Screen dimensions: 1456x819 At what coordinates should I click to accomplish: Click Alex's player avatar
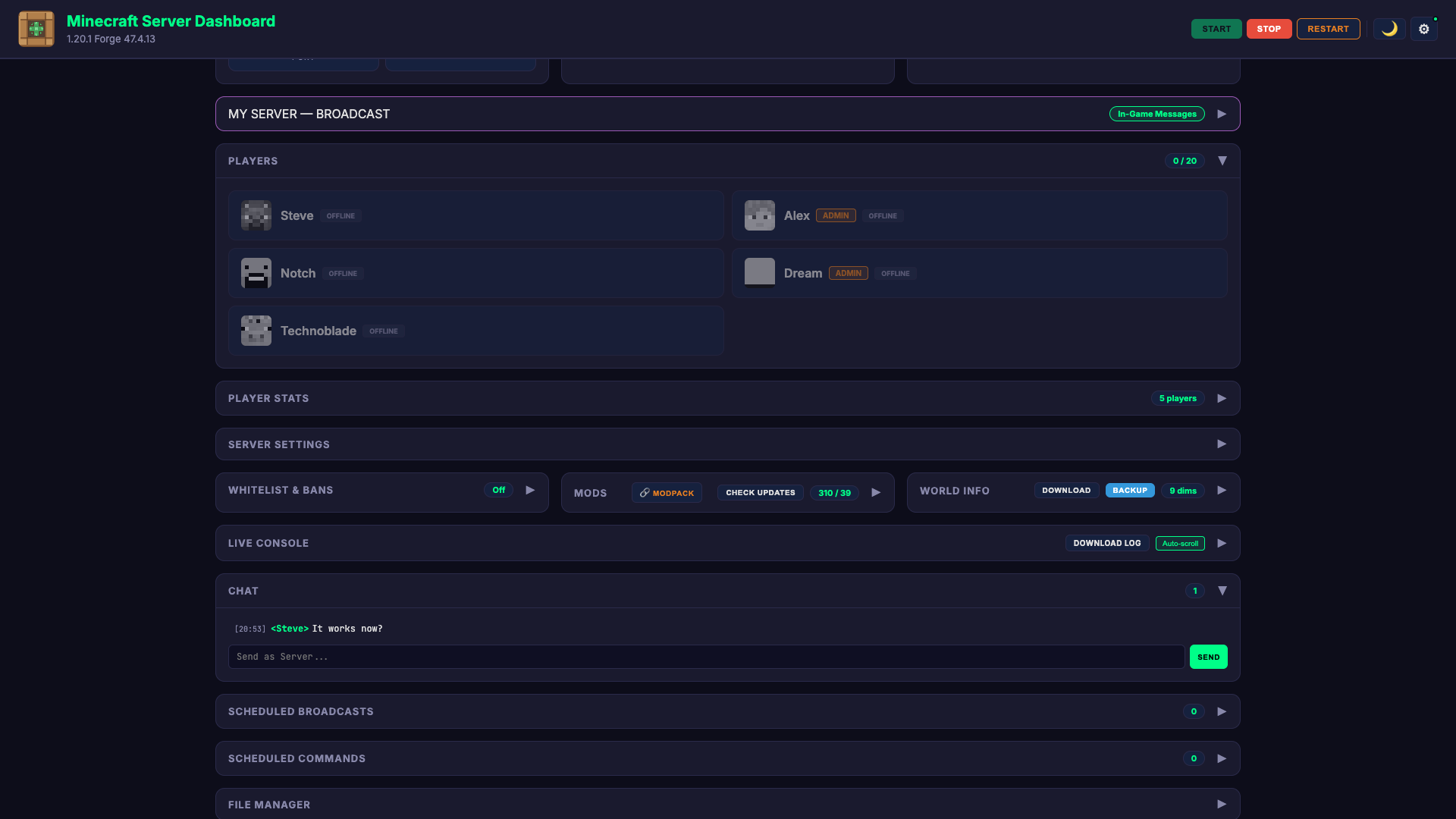pos(759,215)
